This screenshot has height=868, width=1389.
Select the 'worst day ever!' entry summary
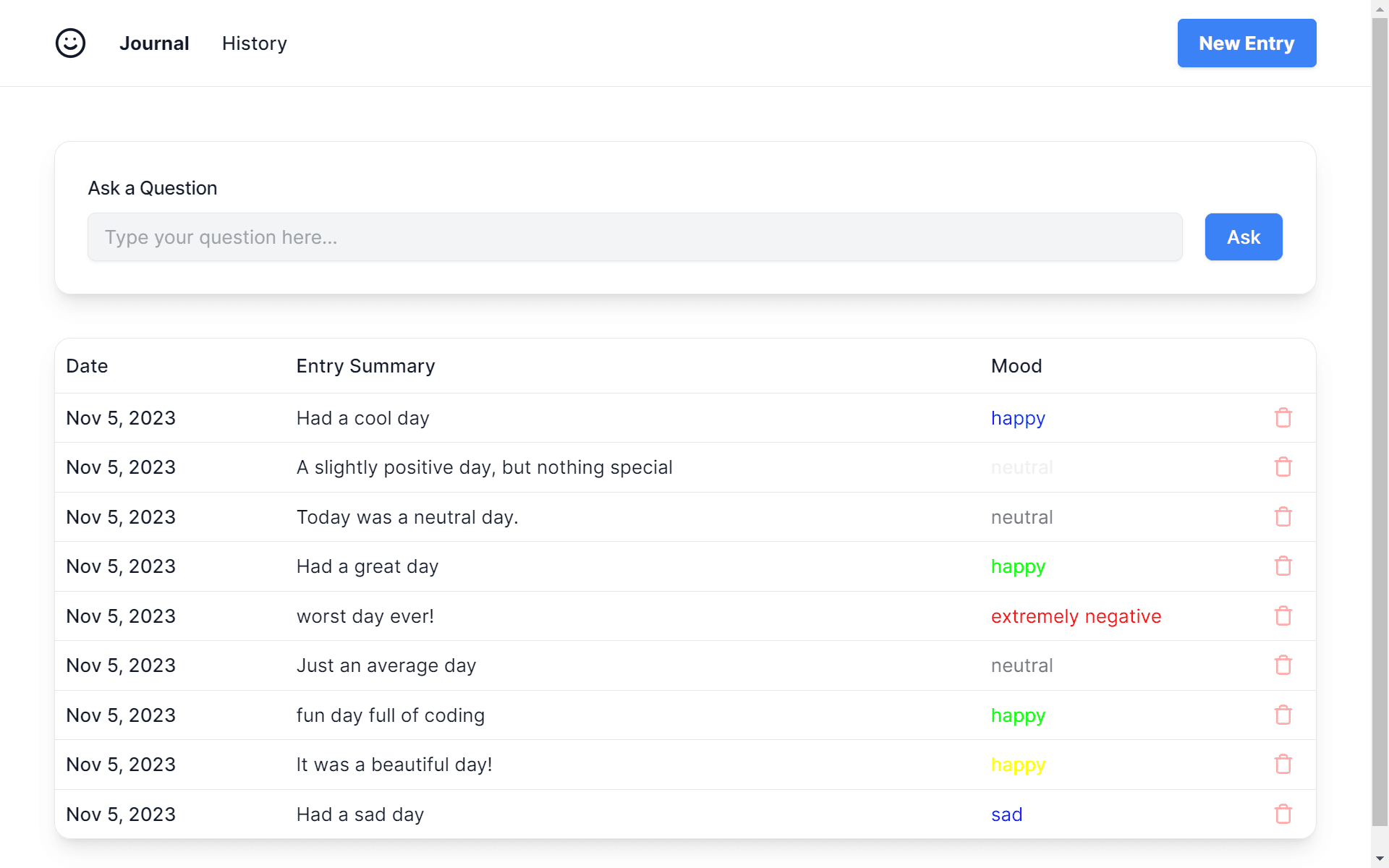click(x=365, y=616)
